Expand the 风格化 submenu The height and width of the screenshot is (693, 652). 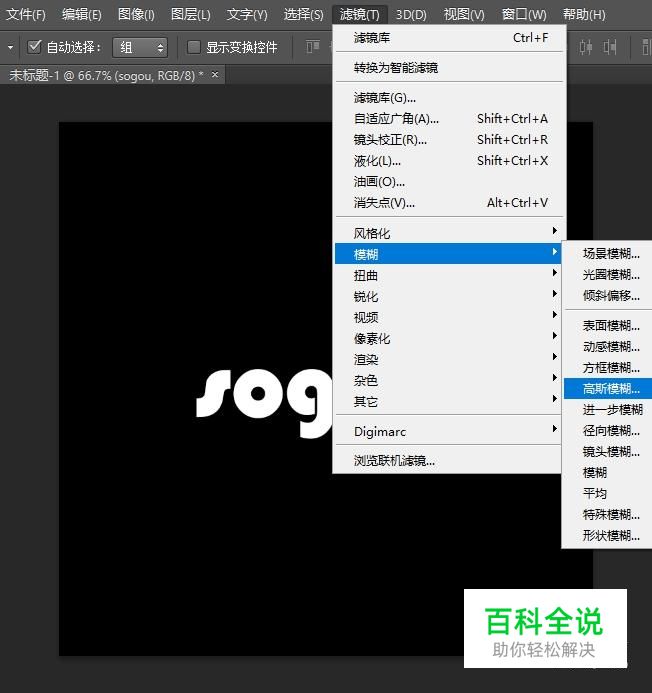[448, 232]
